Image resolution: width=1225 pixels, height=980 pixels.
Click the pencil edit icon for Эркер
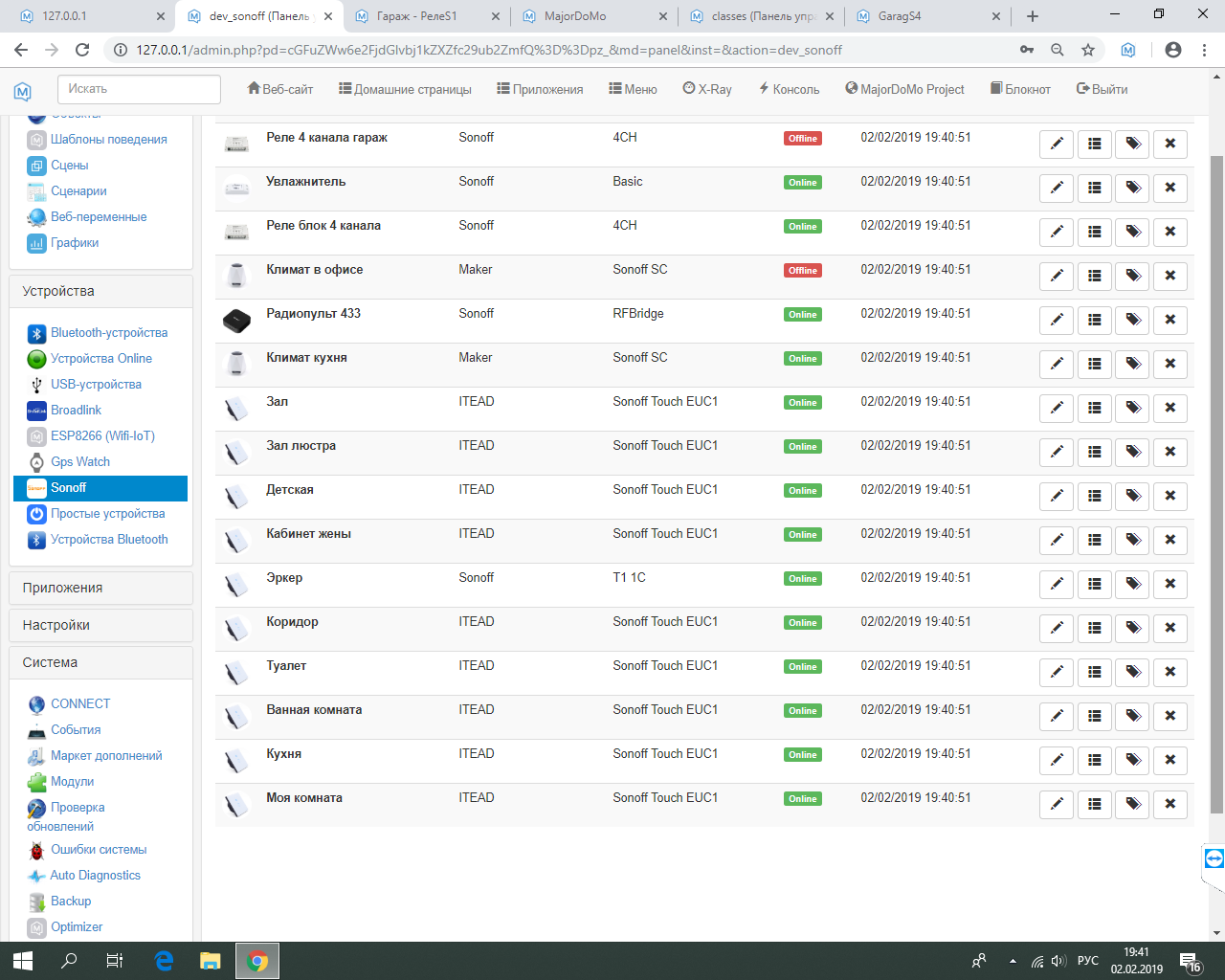point(1057,584)
